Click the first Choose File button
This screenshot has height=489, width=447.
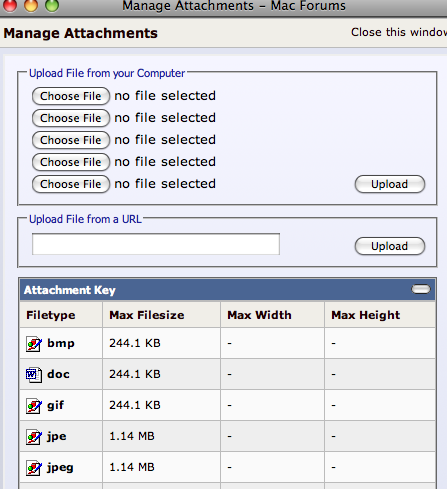(x=71, y=96)
